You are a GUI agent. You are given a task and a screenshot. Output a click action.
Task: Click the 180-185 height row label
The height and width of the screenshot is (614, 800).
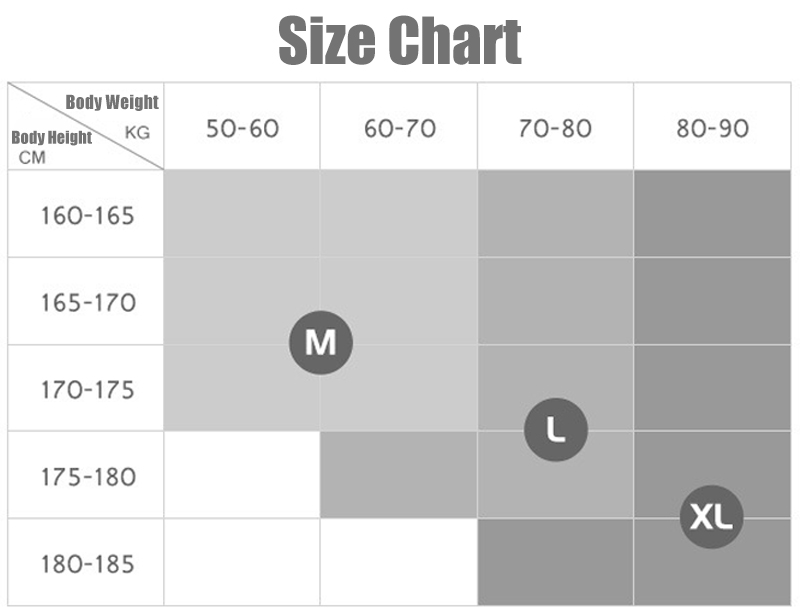click(87, 564)
